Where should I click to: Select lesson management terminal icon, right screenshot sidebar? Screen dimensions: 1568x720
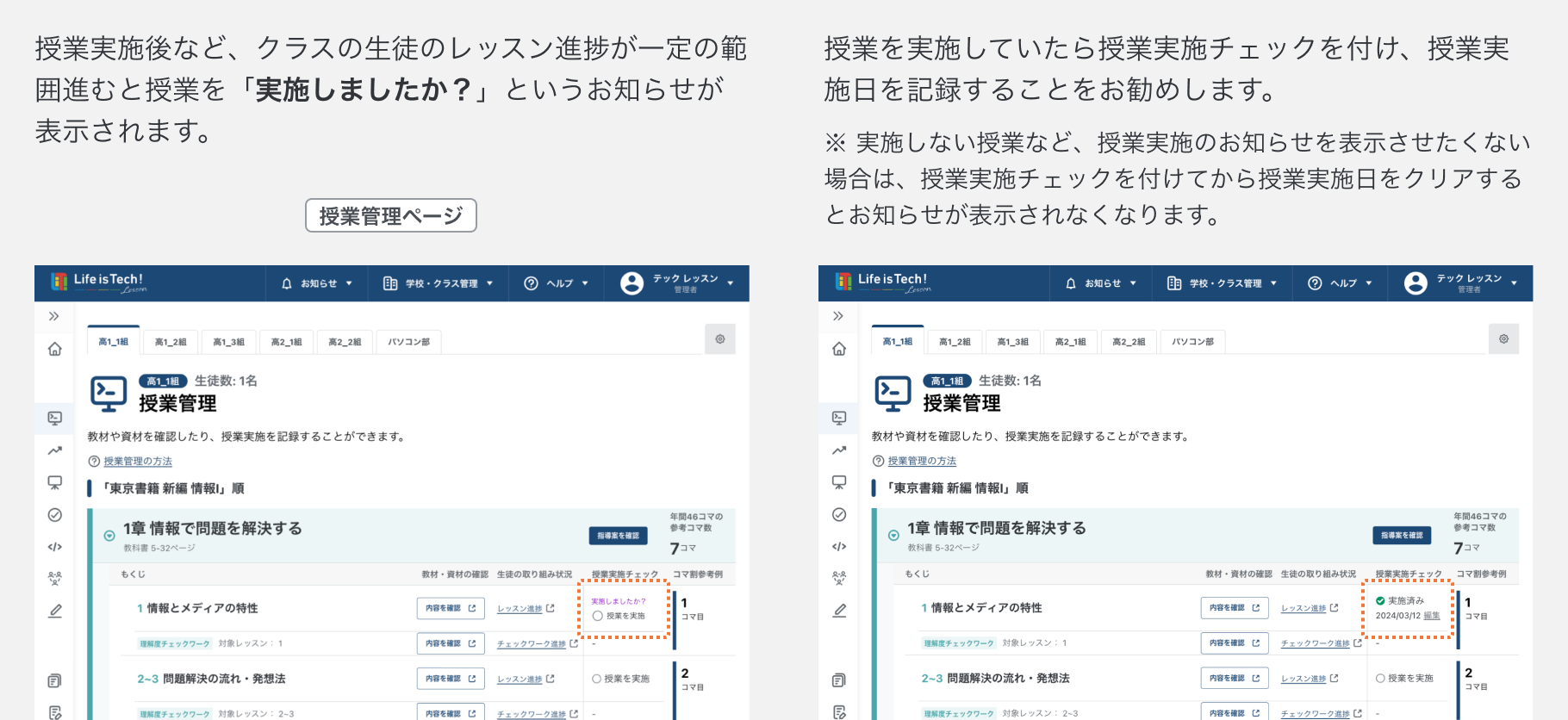click(x=838, y=418)
